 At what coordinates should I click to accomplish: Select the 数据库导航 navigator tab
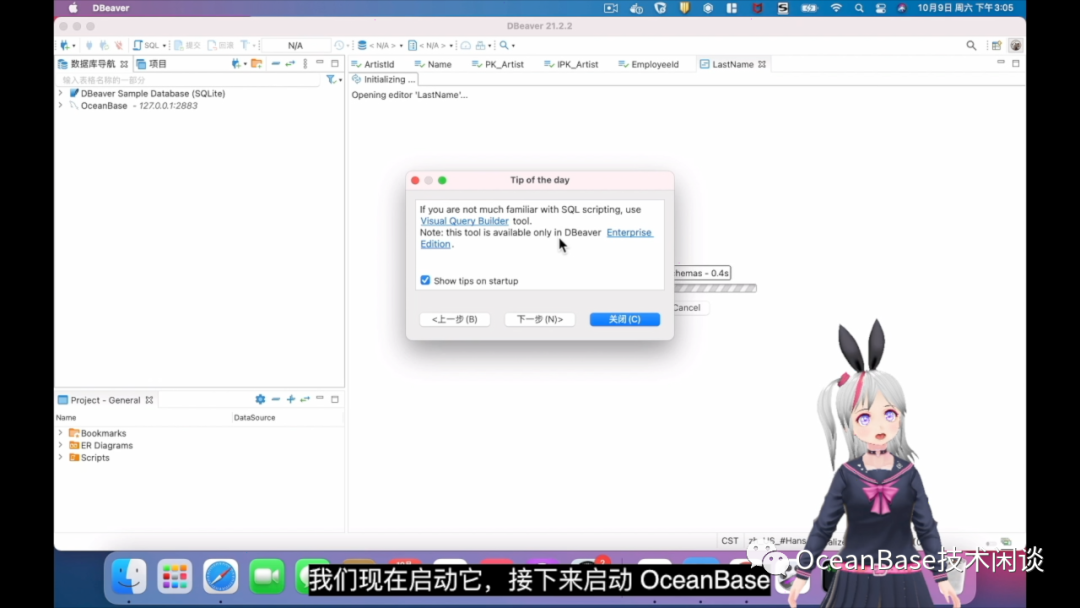point(92,64)
